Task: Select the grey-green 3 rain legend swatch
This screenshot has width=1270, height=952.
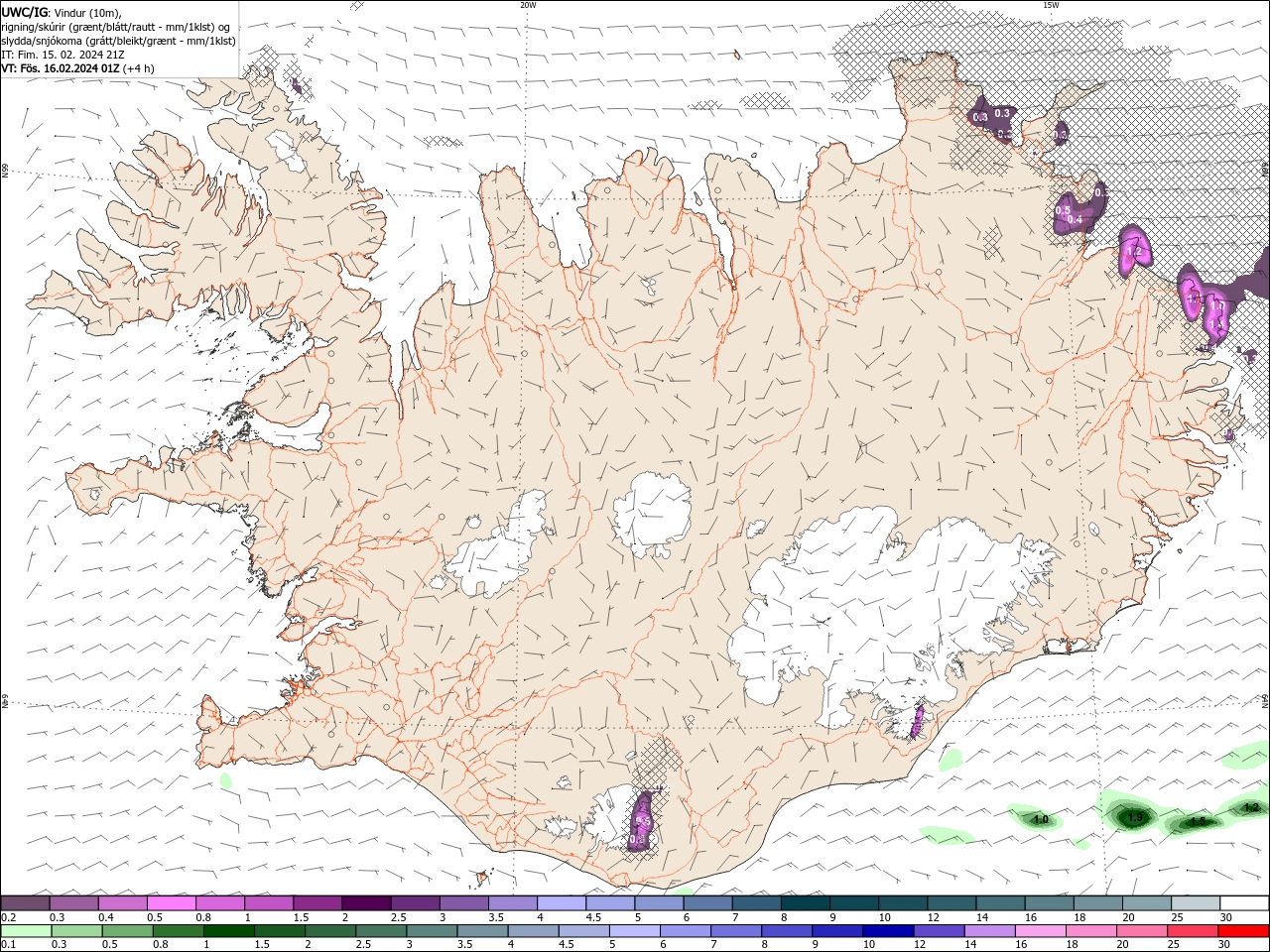Action: click(x=432, y=931)
